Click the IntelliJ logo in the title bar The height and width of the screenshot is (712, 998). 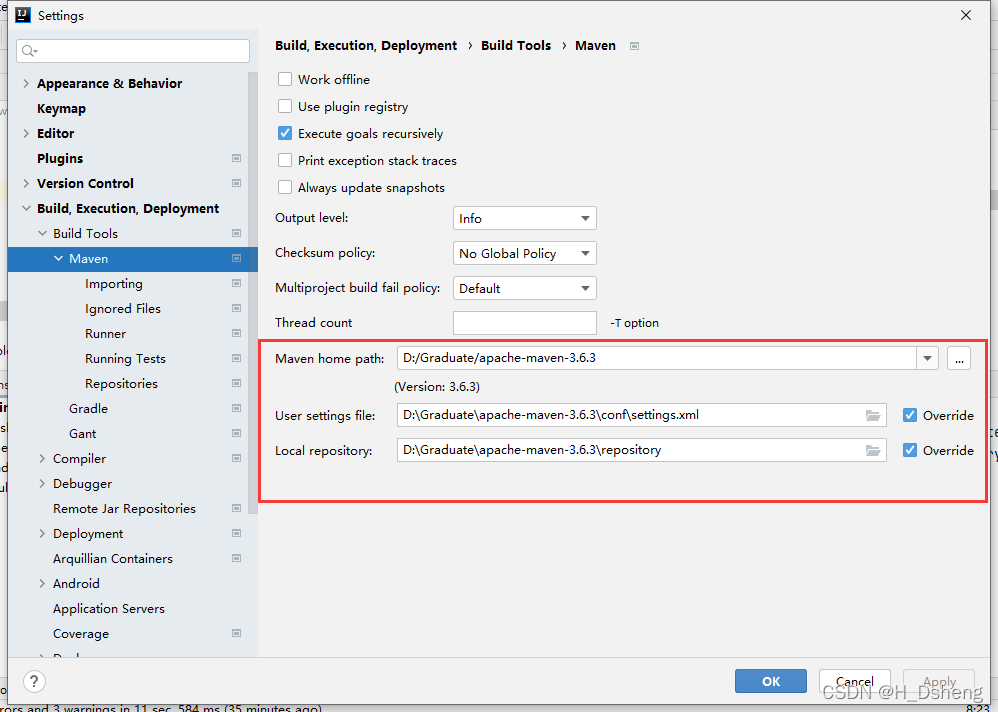[23, 15]
